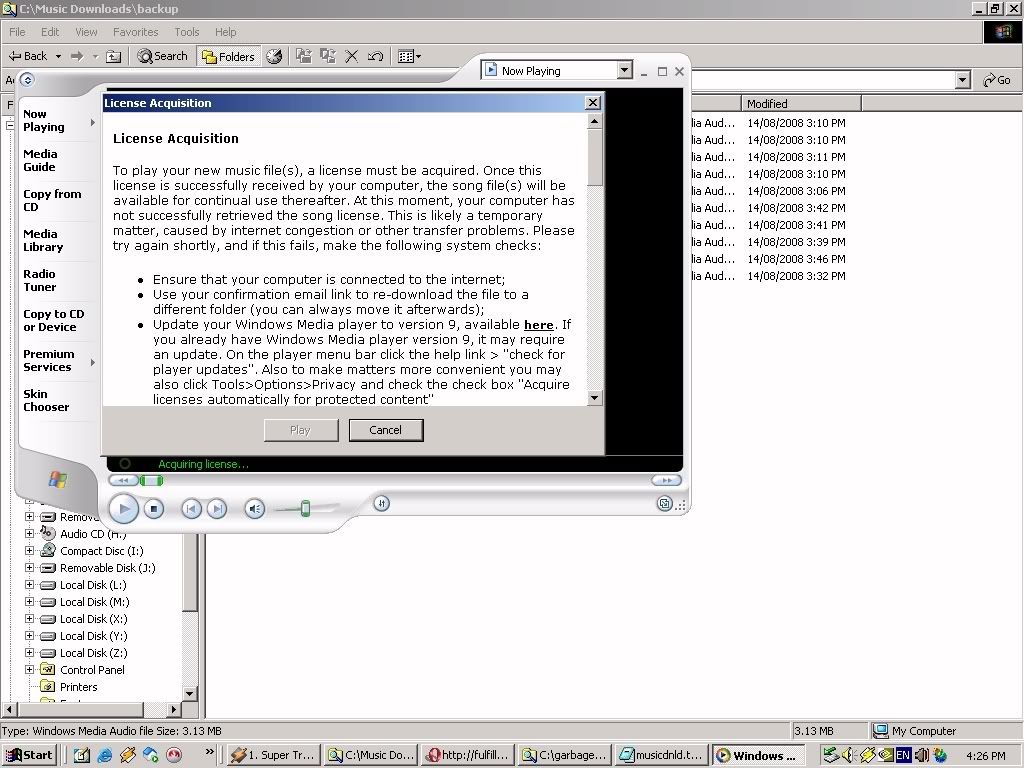Screen dimensions: 1024x768
Task: Open the View menu
Action: point(86,32)
